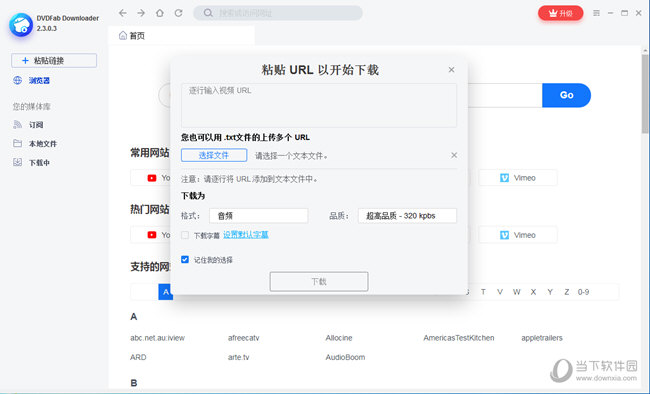Uncheck the 记住我的选择 checkbox
This screenshot has width=650, height=394.
click(x=185, y=260)
